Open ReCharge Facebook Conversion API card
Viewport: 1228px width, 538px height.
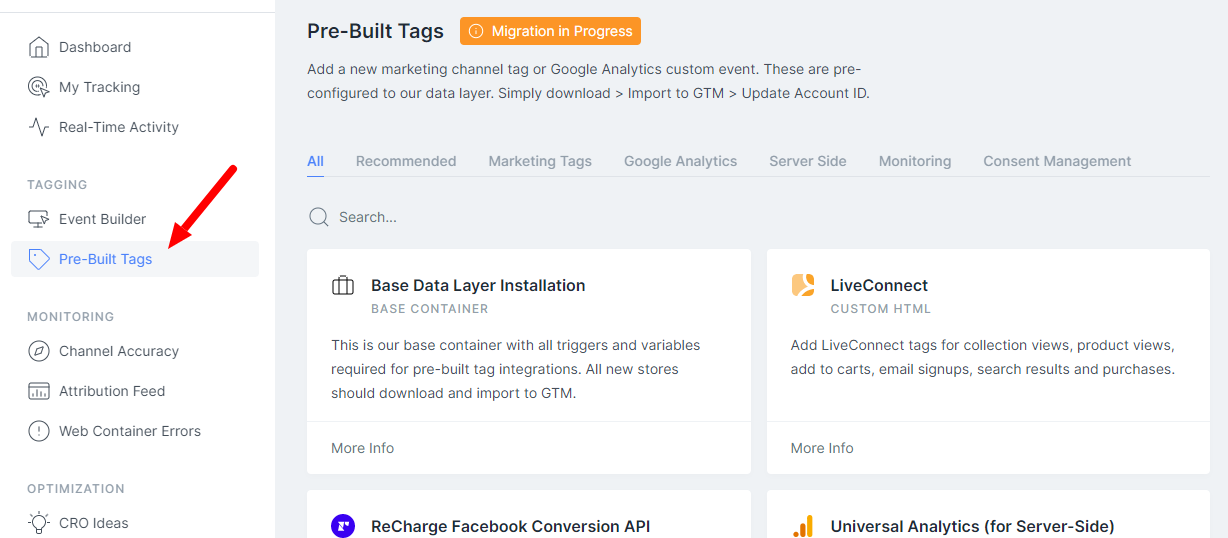pyautogui.click(x=510, y=526)
